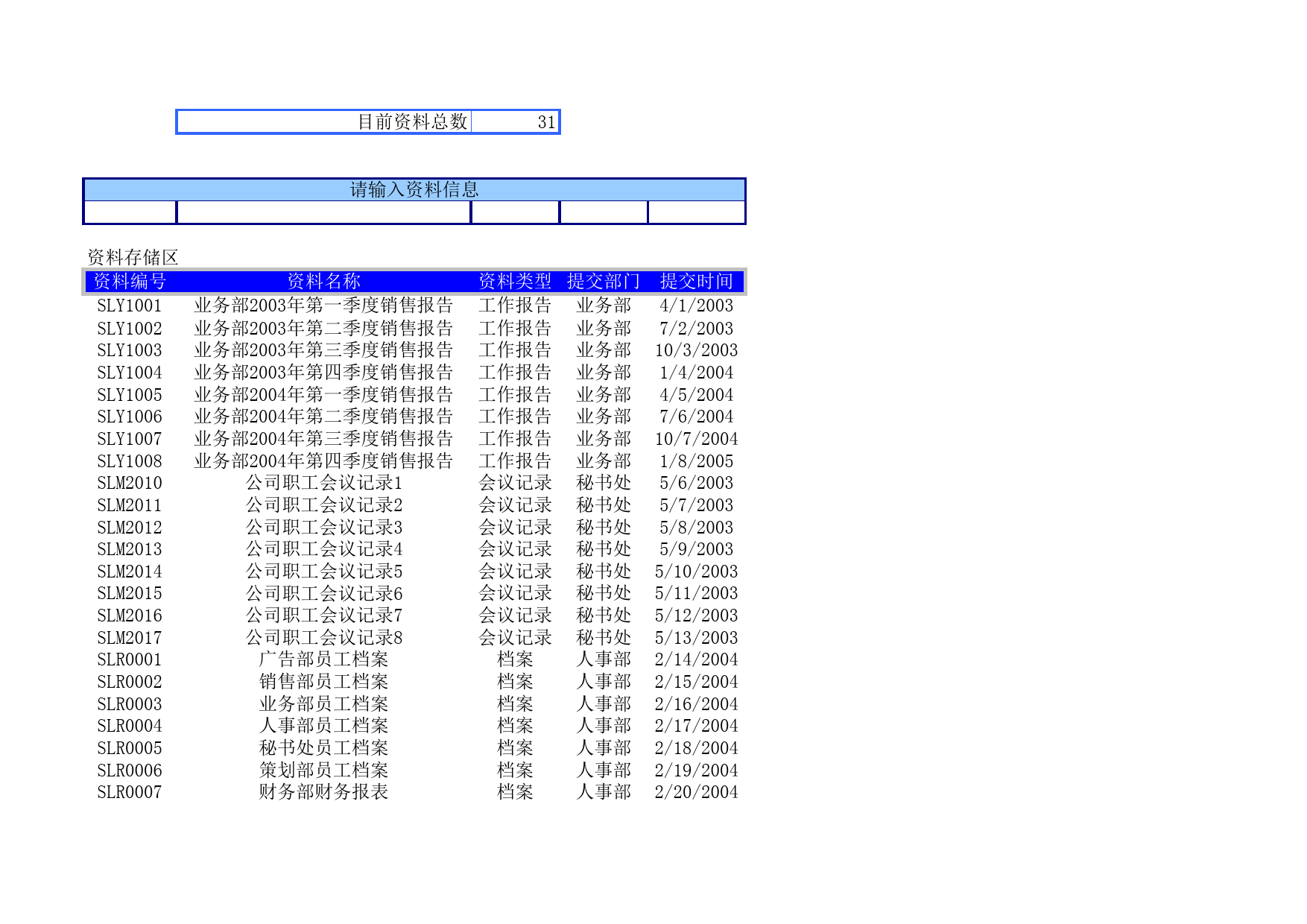The height and width of the screenshot is (924, 1307).
Task: Click the date 5/13/2003
Action: 697,638
